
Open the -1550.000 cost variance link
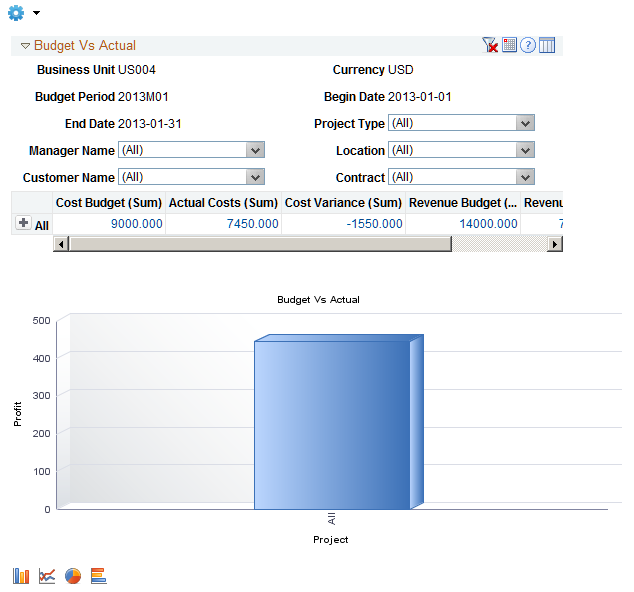tap(374, 224)
